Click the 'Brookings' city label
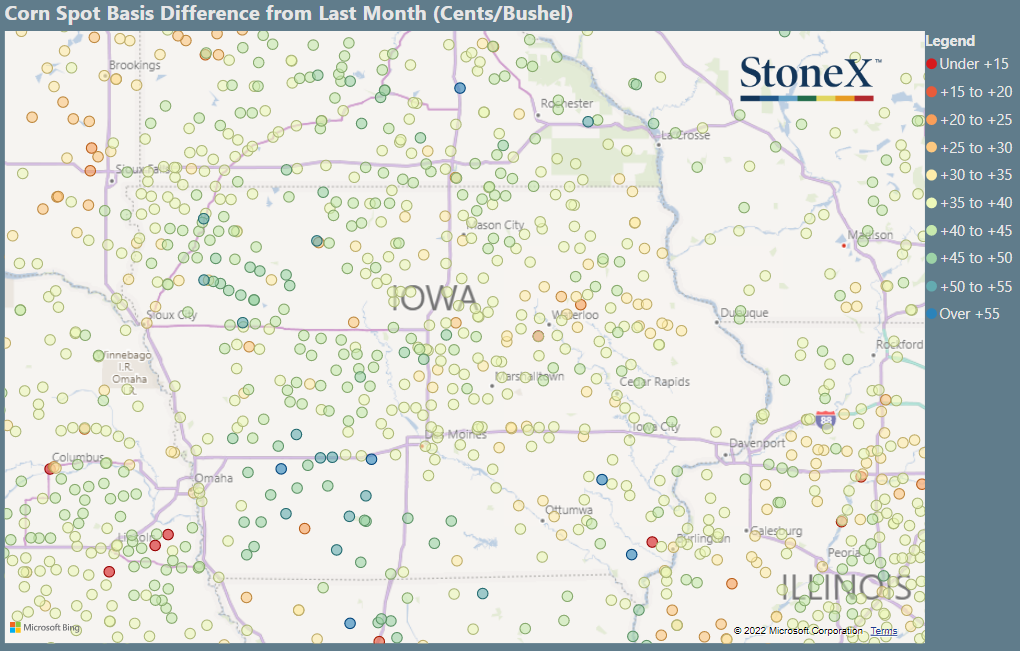Viewport: 1020px width, 651px height. pyautogui.click(x=135, y=65)
